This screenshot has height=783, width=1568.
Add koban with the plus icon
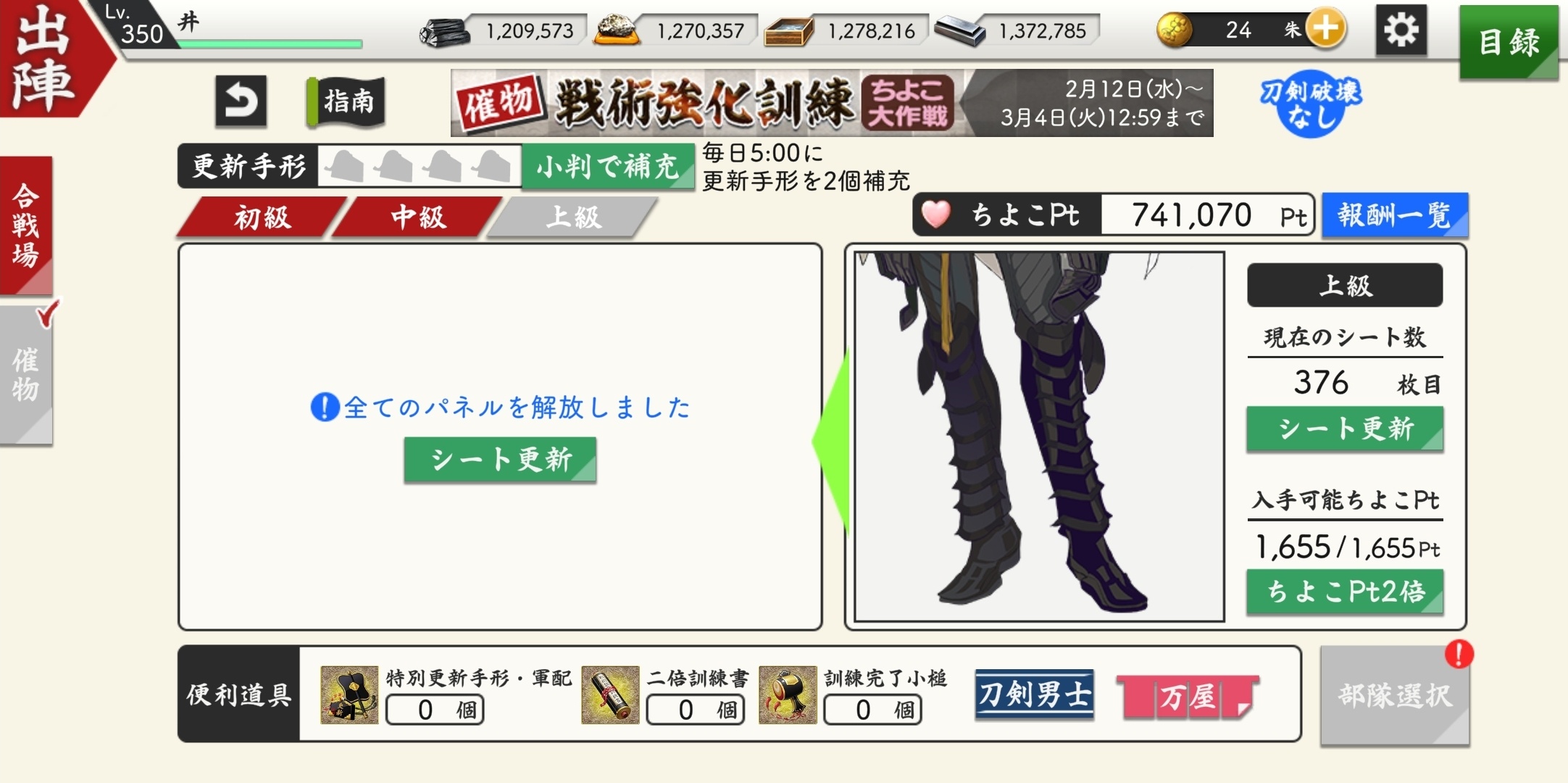tap(1325, 29)
